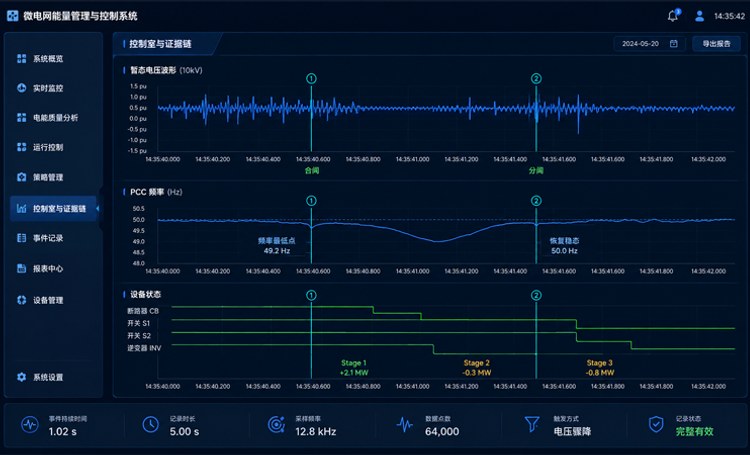
Task: Click the 开关 S2 row label
Action: pos(139,335)
